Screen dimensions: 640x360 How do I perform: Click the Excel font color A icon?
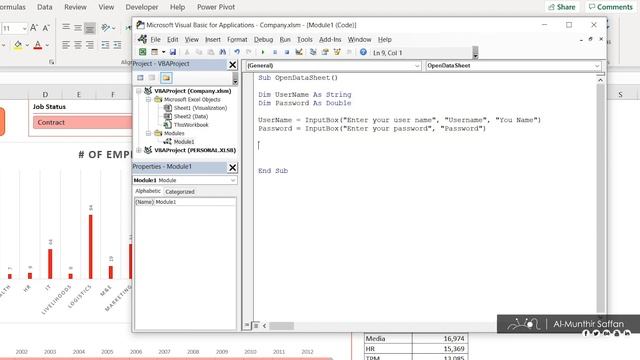click(x=38, y=45)
